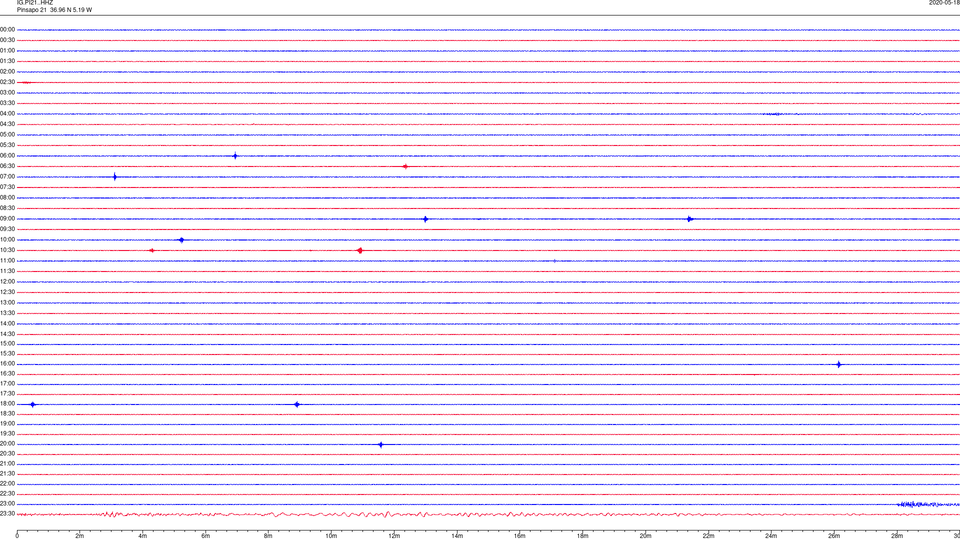Image resolution: width=960 pixels, height=540 pixels.
Task: Click the 19:30 time label
Action: click(7, 433)
